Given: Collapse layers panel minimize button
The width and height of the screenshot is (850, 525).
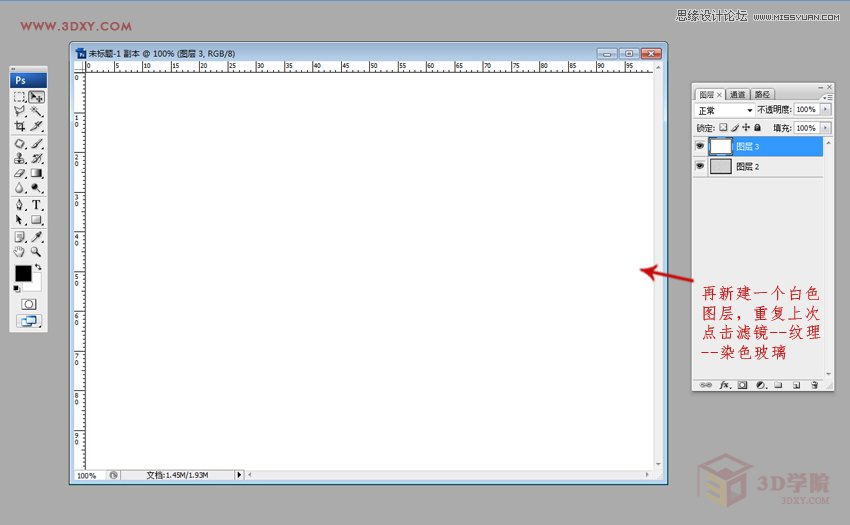Looking at the screenshot, I should click(x=820, y=87).
